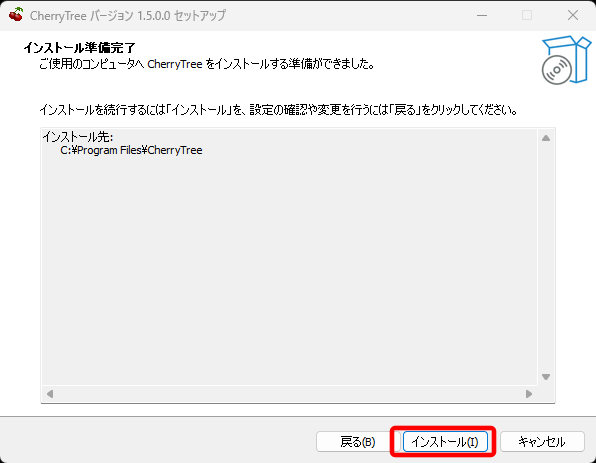The height and width of the screenshot is (463, 596).
Task: Click the インストール先: label in summary
Action: (78, 136)
